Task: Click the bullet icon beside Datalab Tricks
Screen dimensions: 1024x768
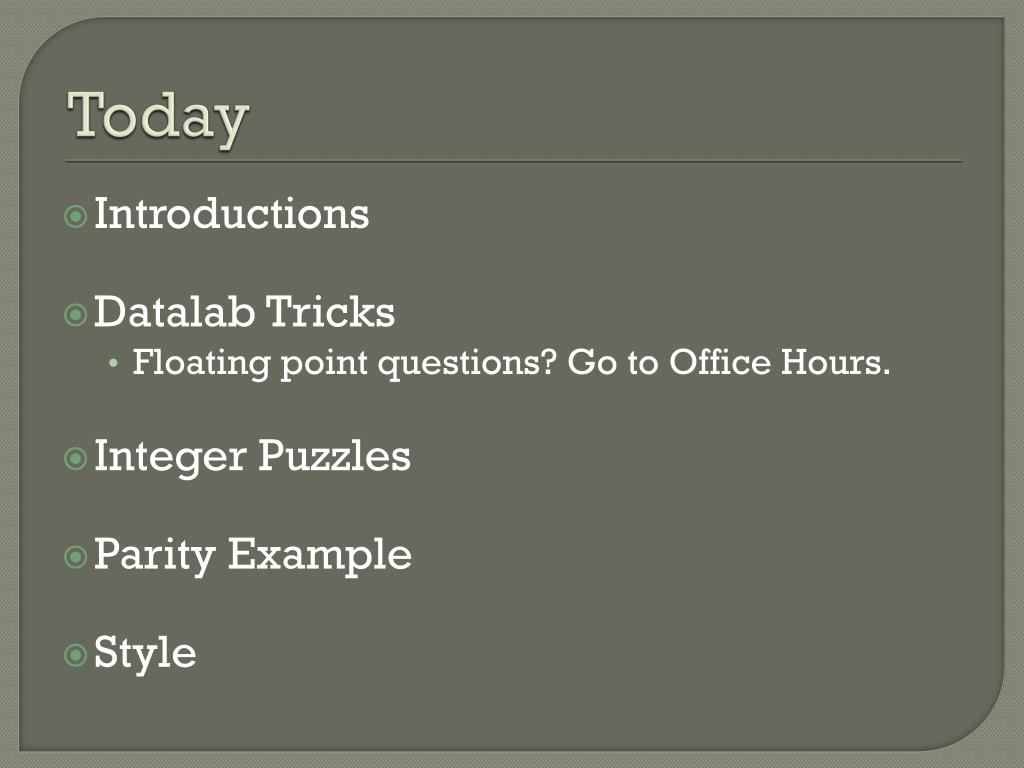Action: tap(76, 315)
